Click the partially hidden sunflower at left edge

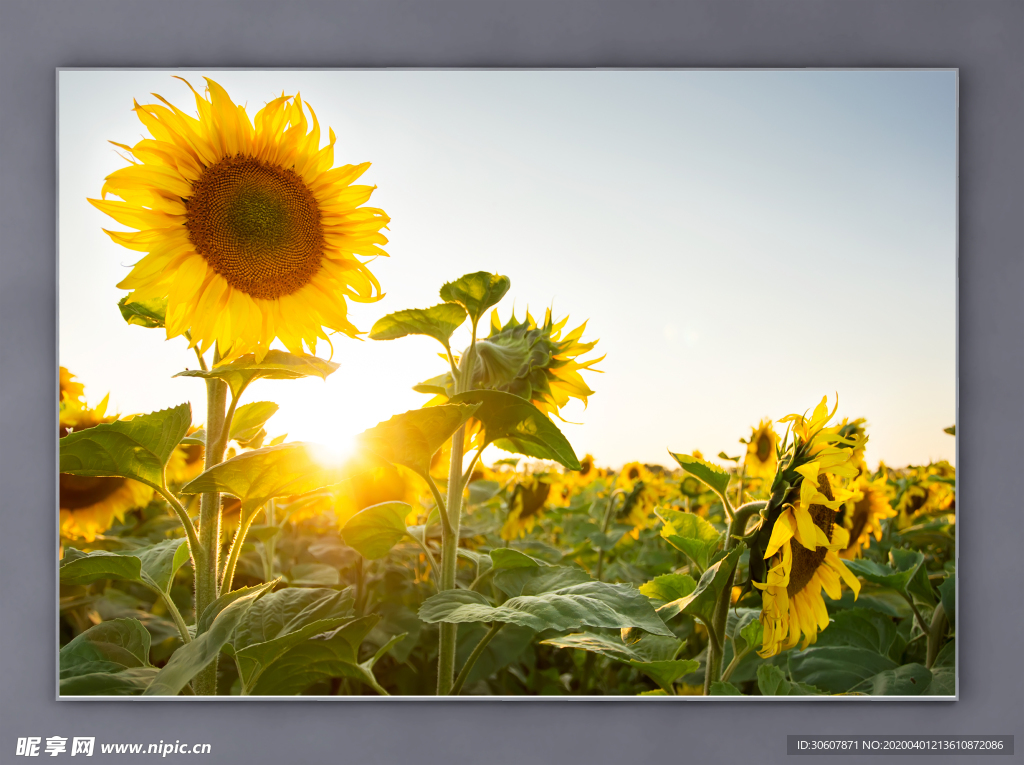(85, 490)
